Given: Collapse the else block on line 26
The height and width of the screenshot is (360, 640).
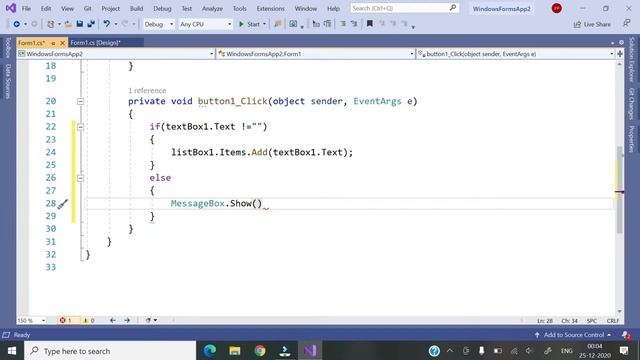Looking at the screenshot, I should pyautogui.click(x=80, y=178).
